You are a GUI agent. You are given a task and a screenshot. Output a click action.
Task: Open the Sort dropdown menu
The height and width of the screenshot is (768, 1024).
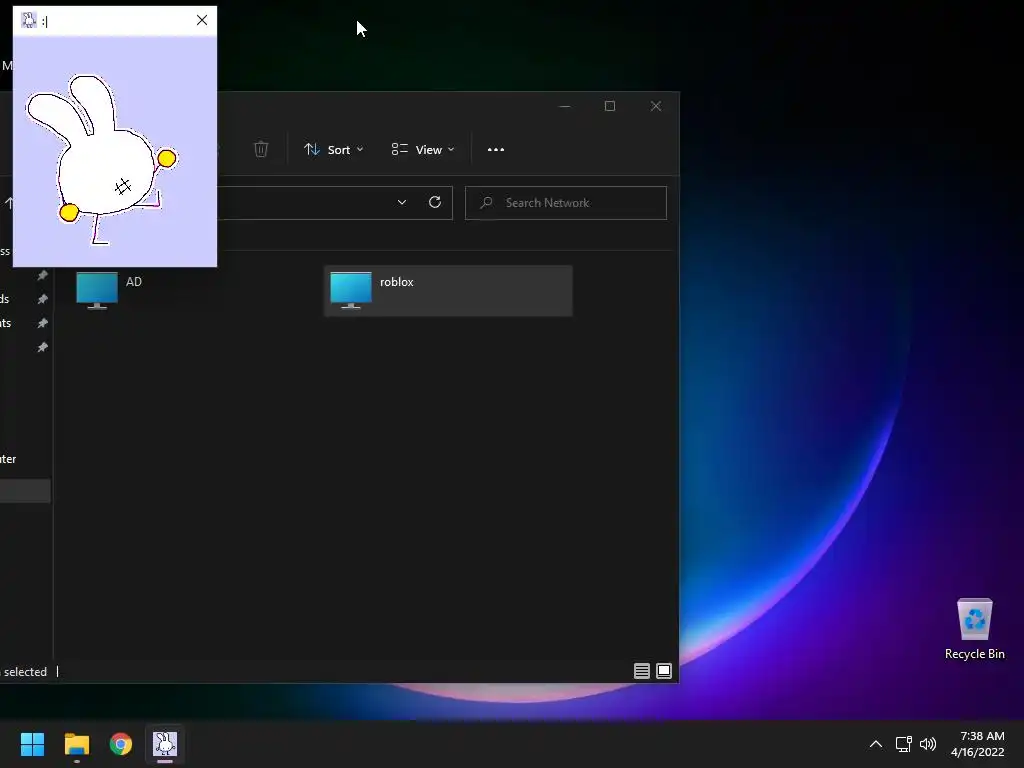click(334, 150)
